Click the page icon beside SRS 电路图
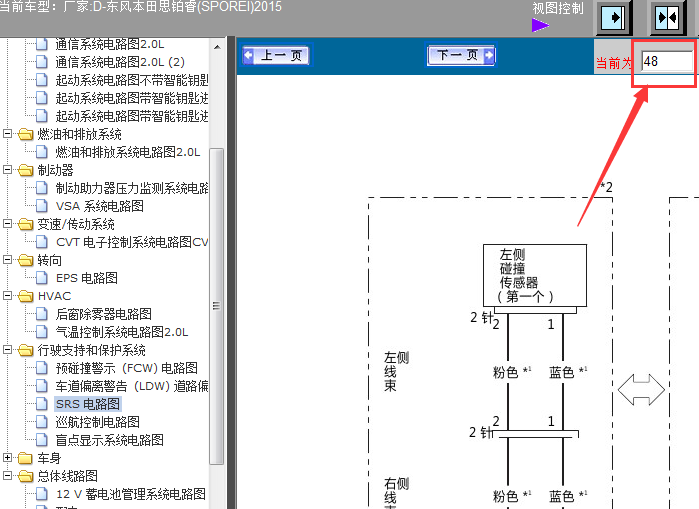 (x=42, y=404)
